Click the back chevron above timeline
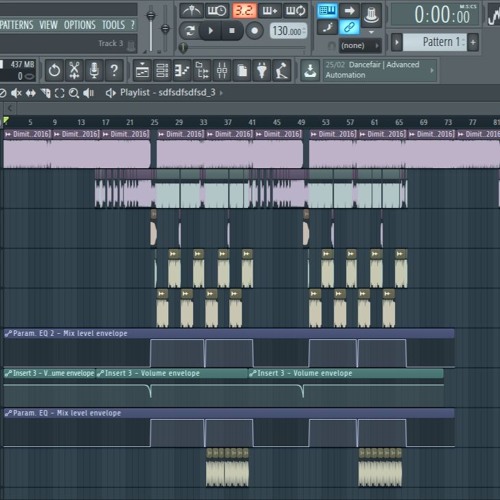This screenshot has height=500, width=500. point(10,108)
